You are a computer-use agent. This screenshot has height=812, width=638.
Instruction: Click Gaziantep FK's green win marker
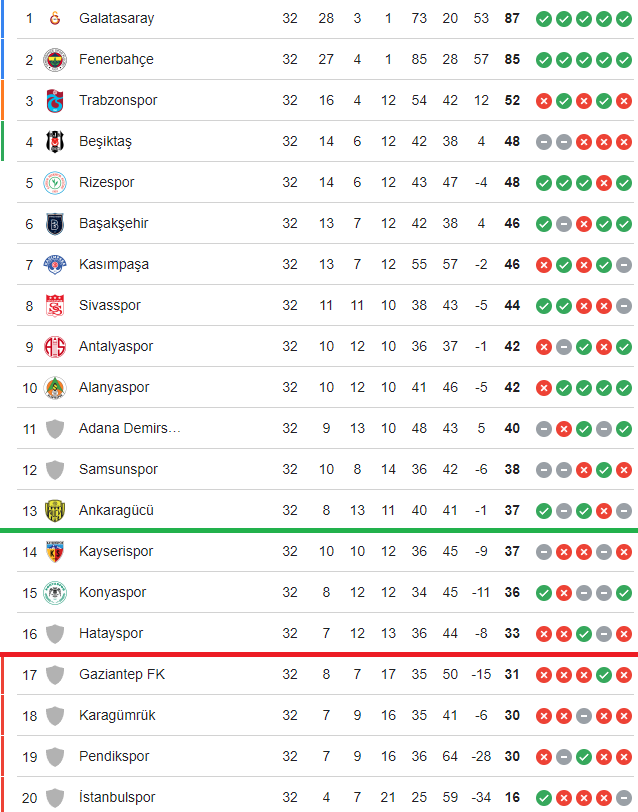point(604,675)
